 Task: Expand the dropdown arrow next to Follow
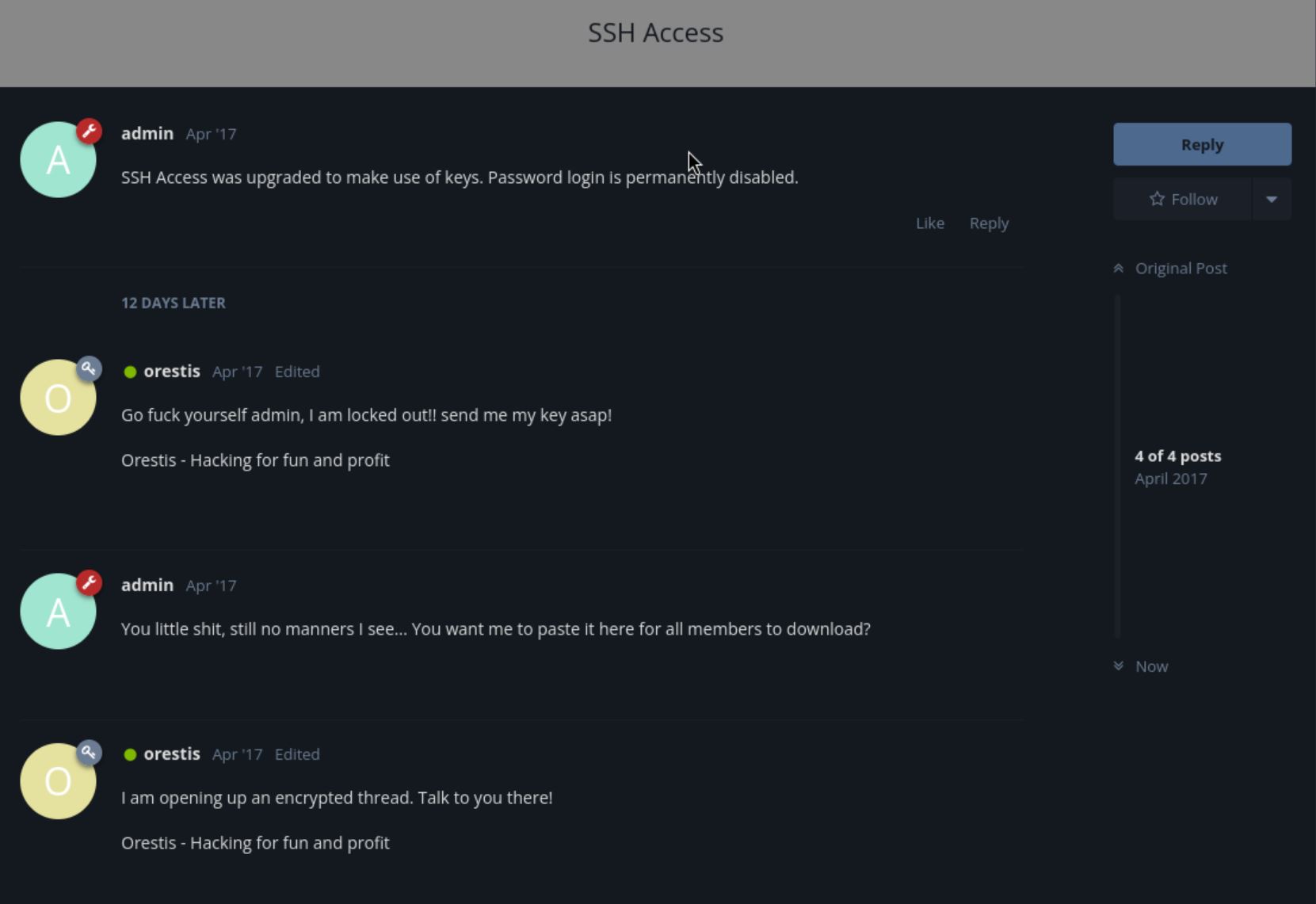tap(1271, 199)
